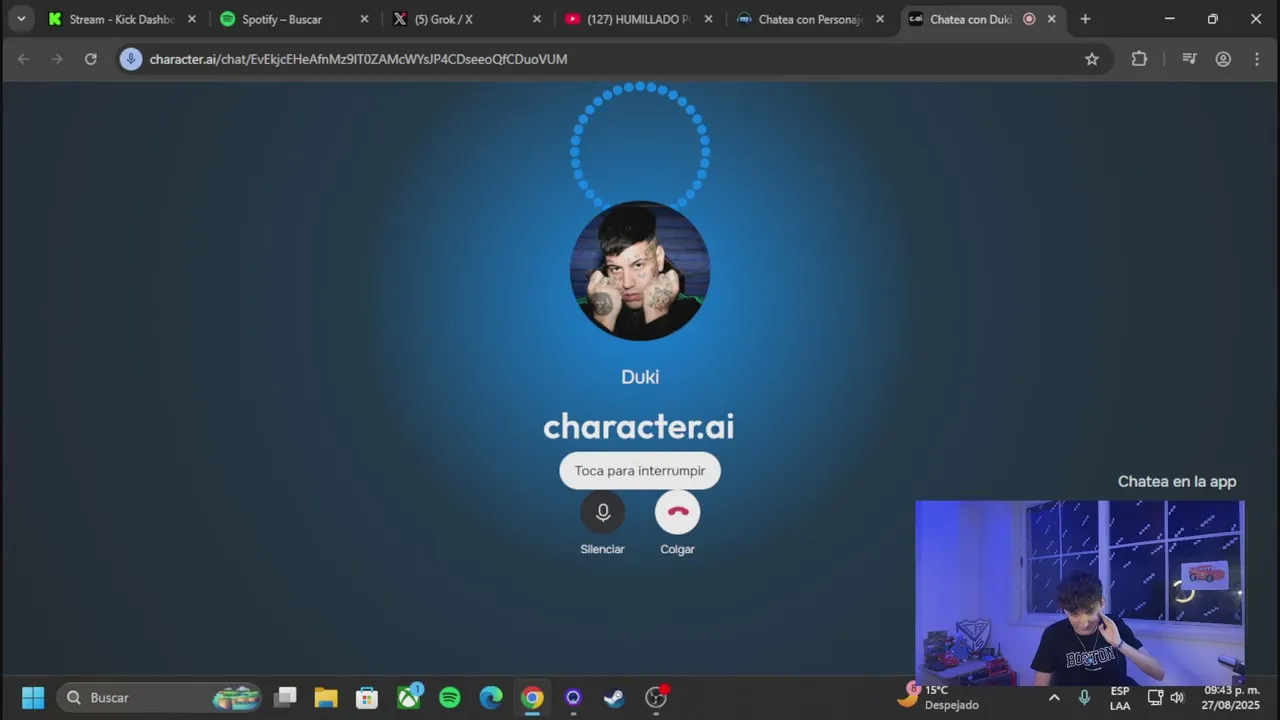The image size is (1280, 720).
Task: Open the clock showing 09:43 p. m.
Action: click(1232, 697)
